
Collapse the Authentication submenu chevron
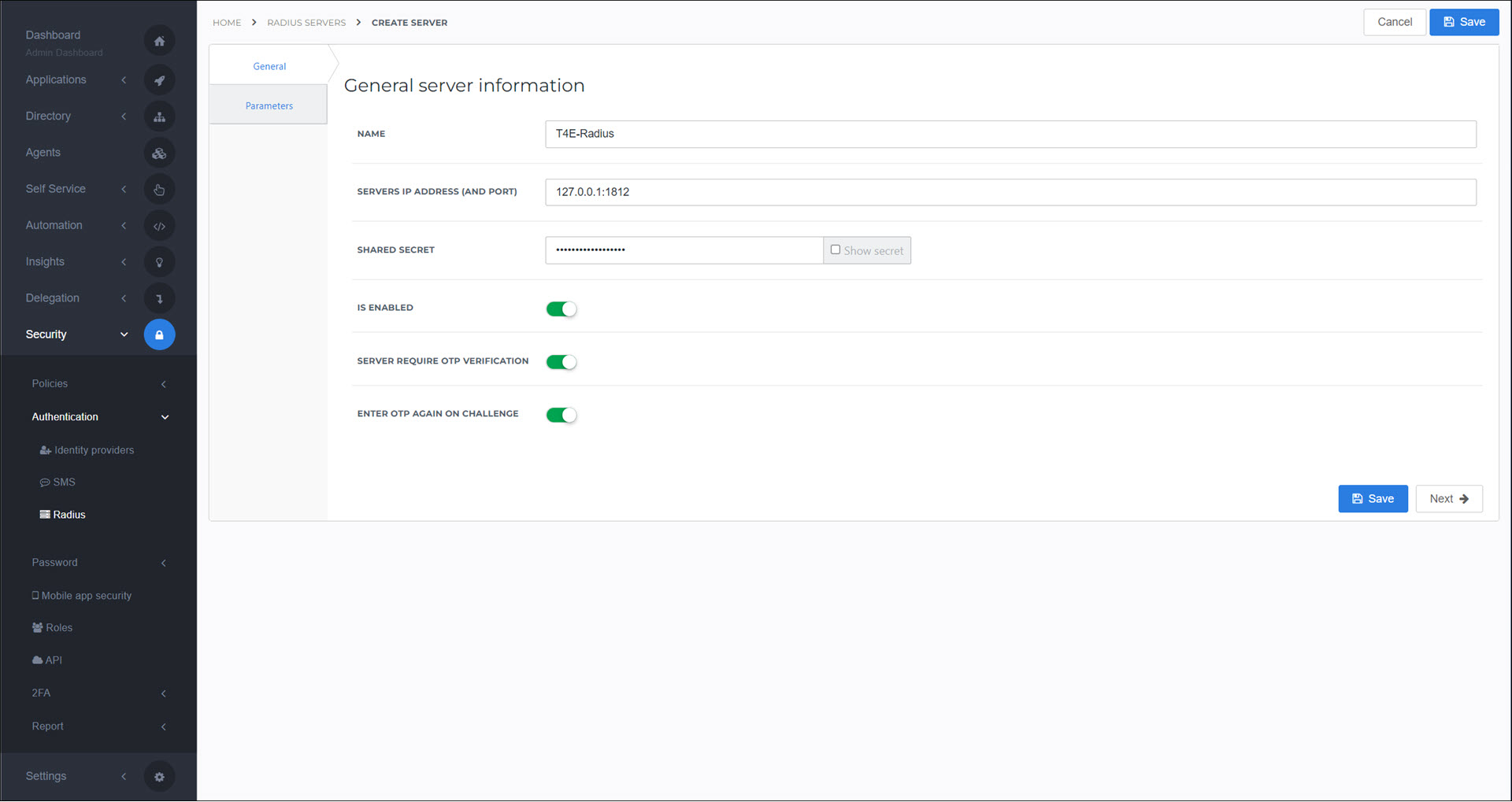click(165, 417)
